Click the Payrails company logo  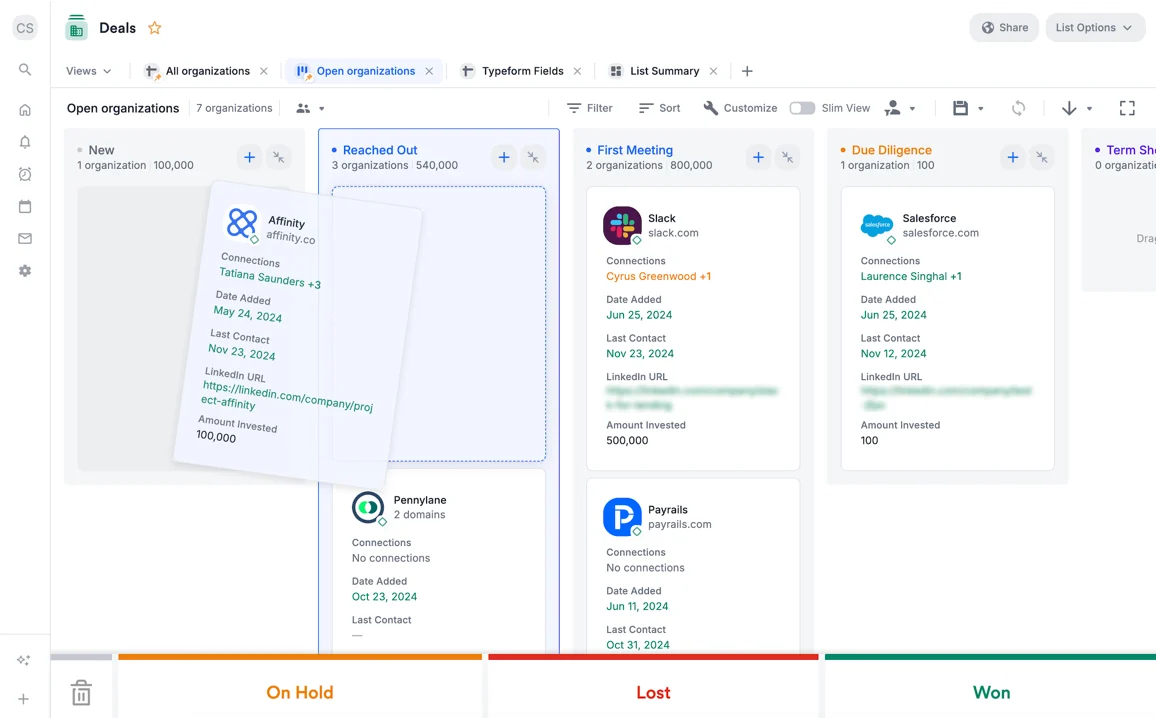pos(622,517)
